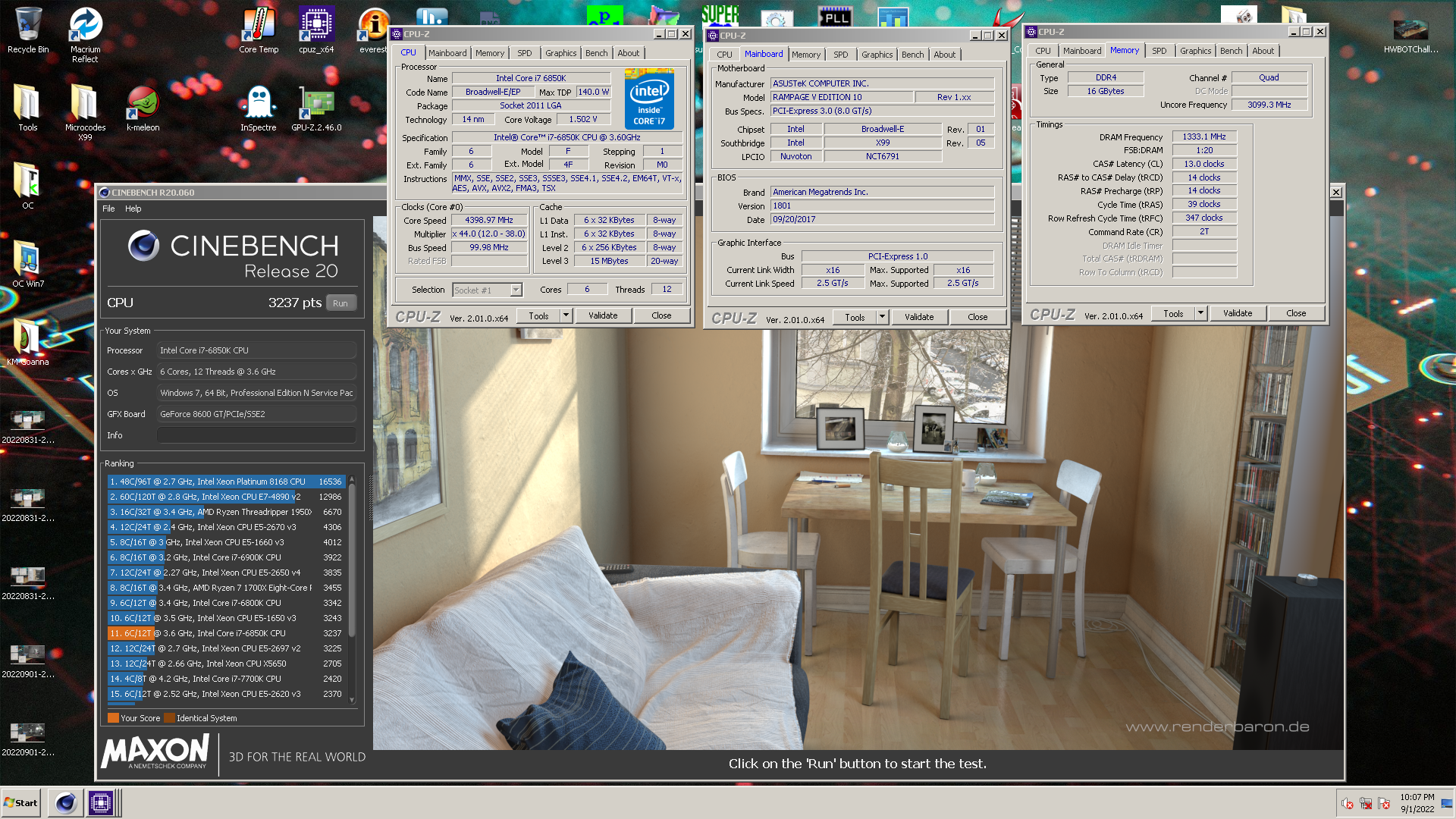Open the Tools folder on the desktop

(28, 108)
